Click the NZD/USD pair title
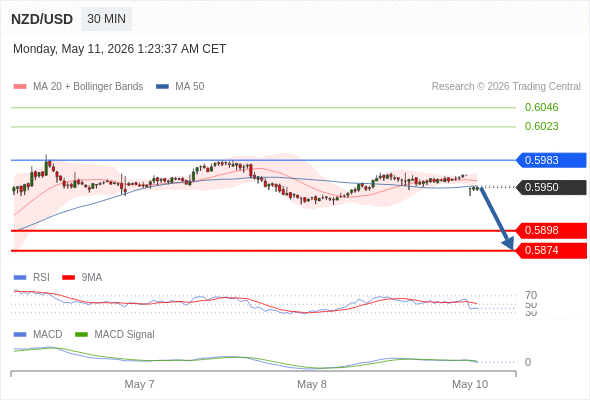 (x=42, y=19)
